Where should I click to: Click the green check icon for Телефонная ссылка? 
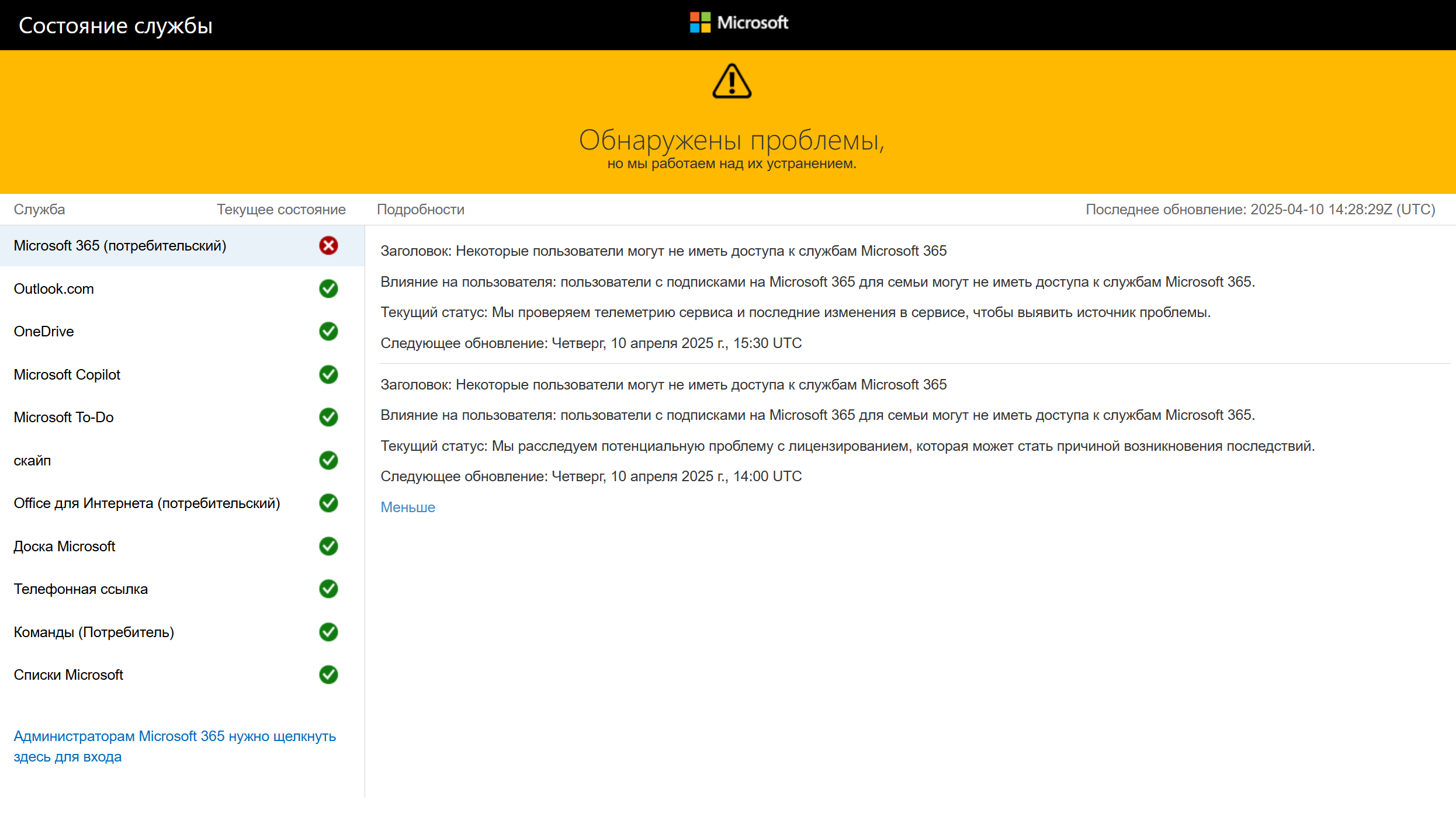point(328,589)
